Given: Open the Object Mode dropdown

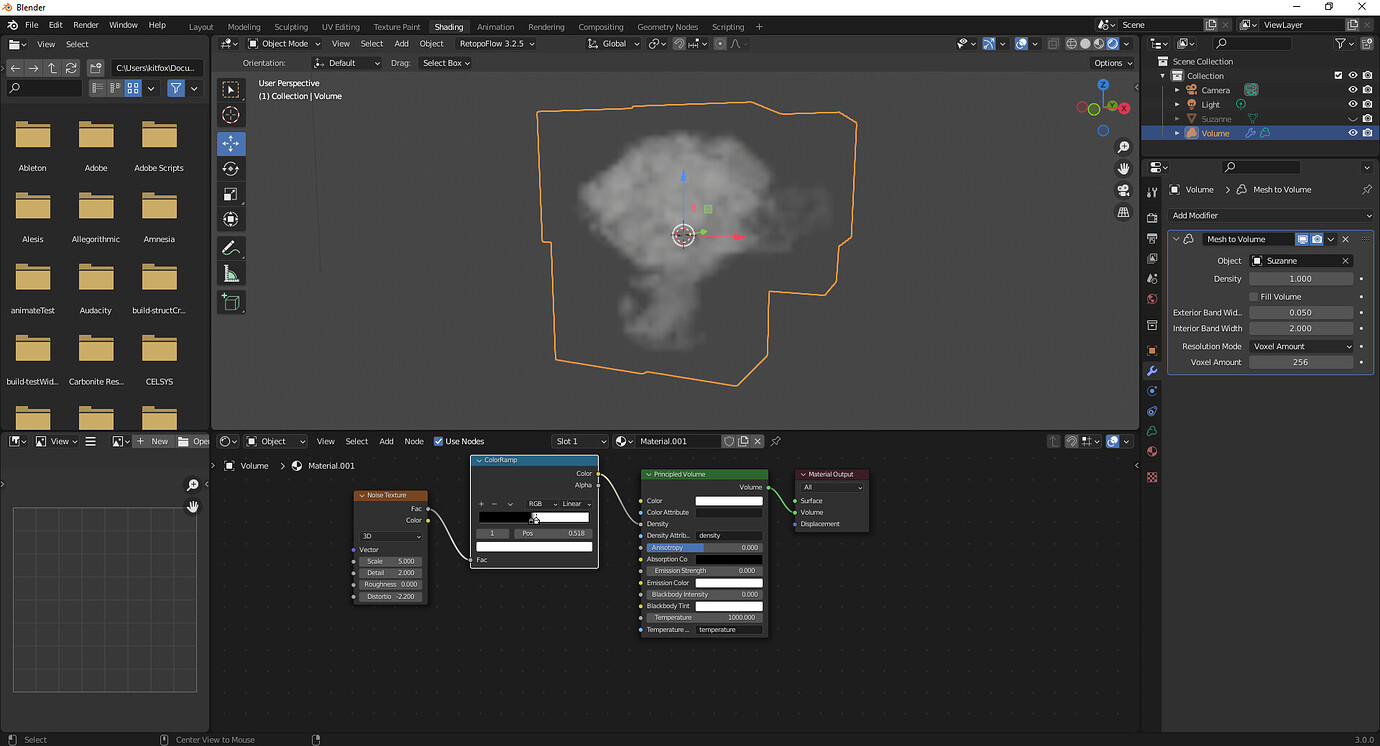Looking at the screenshot, I should tap(284, 44).
